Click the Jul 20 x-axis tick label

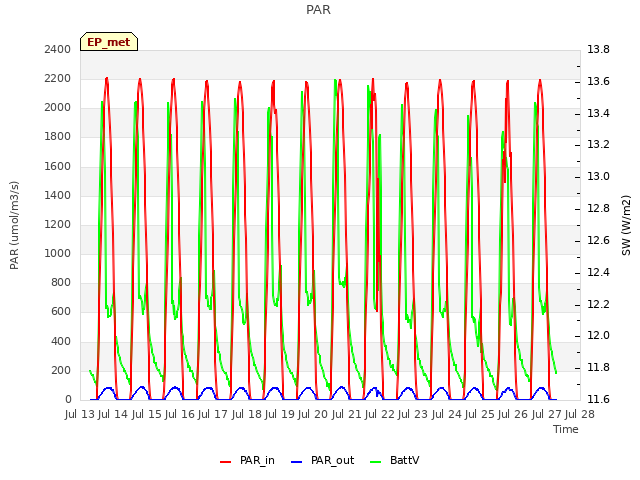click(313, 414)
